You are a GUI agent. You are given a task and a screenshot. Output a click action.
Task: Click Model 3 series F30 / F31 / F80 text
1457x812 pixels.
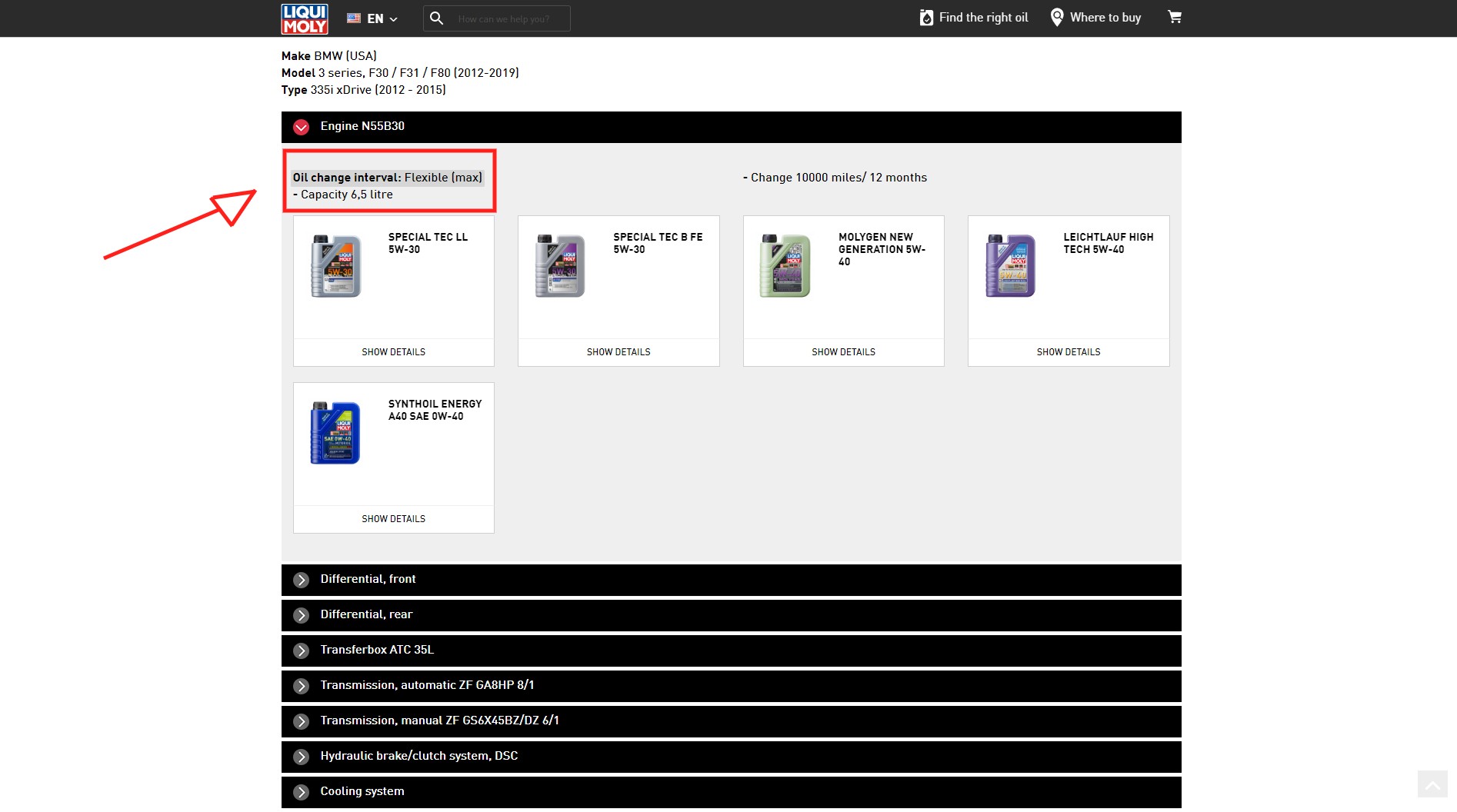[x=400, y=73]
